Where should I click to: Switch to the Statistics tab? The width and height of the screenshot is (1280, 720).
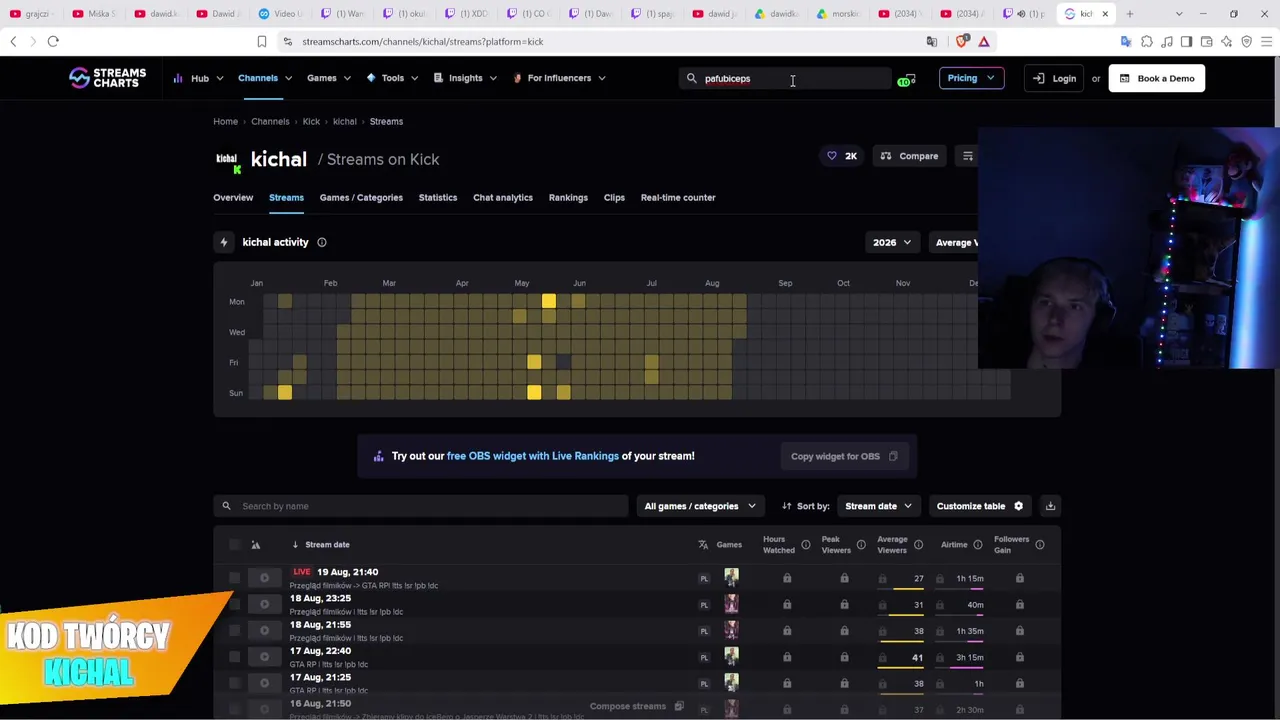438,197
